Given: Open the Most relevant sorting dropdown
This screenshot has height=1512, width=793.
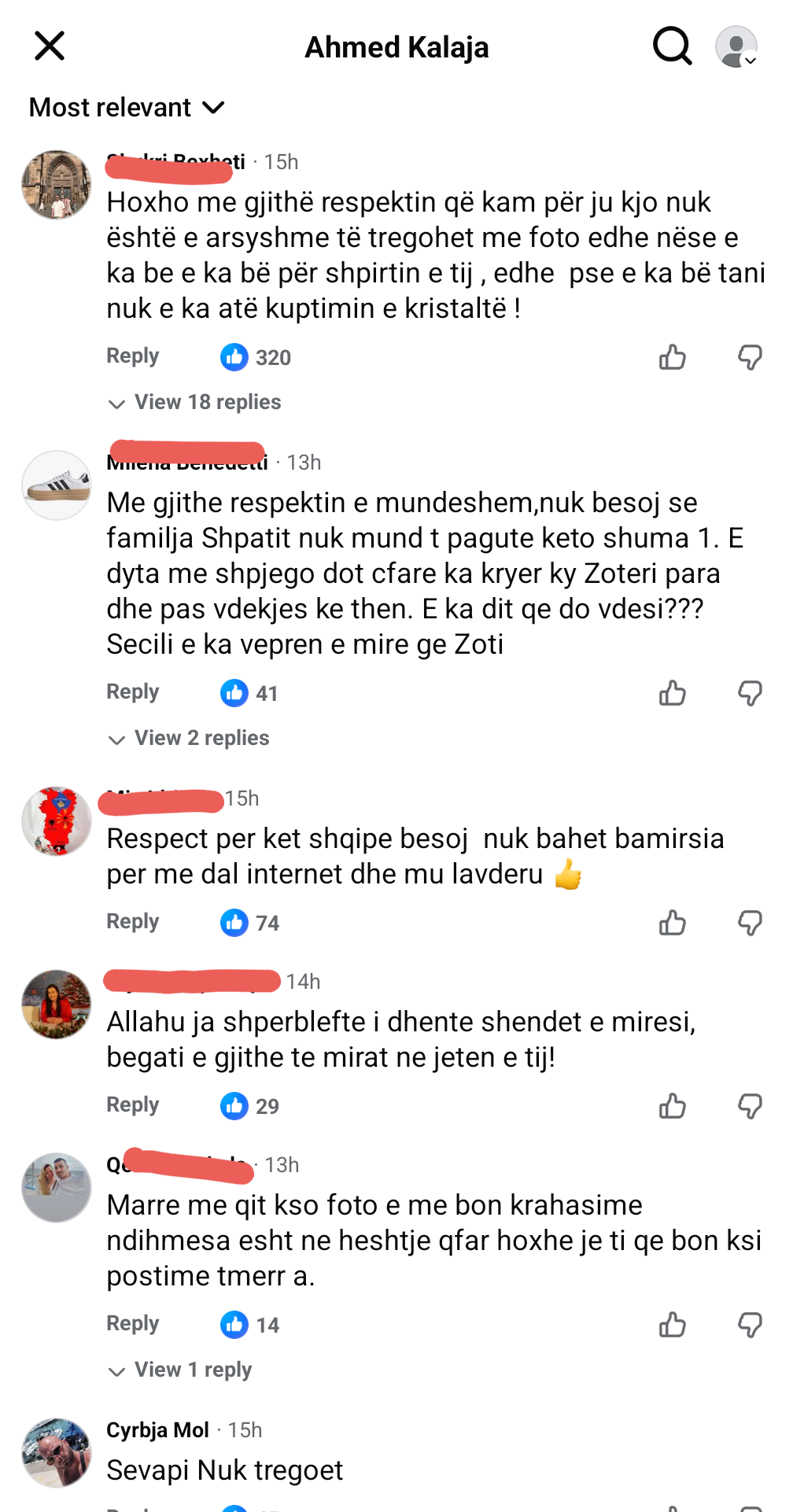Looking at the screenshot, I should pyautogui.click(x=127, y=107).
